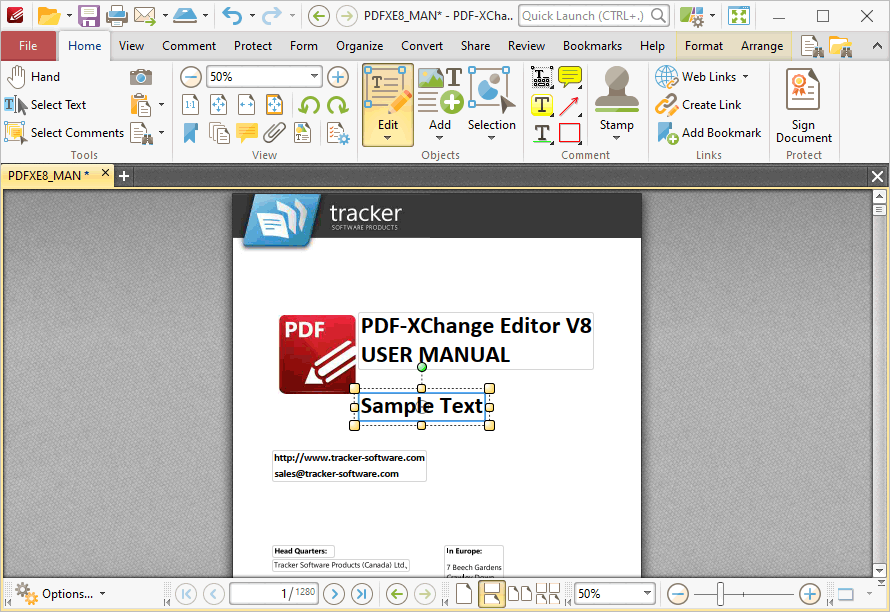Toggle full screen mode icon
Screen dimensions: 890x612
coord(738,16)
